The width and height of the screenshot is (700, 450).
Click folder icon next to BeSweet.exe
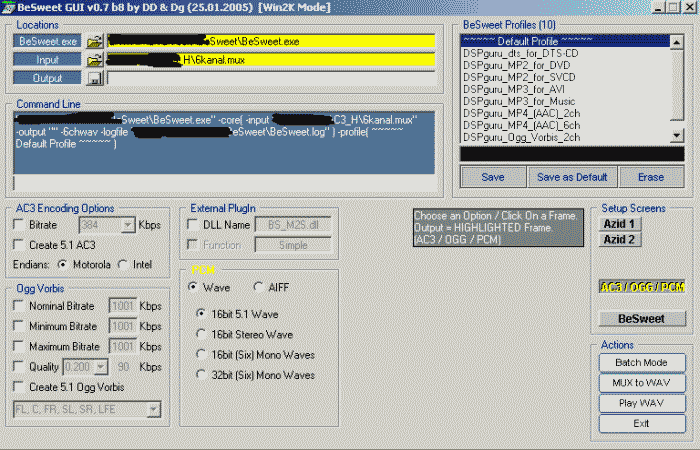(x=94, y=42)
